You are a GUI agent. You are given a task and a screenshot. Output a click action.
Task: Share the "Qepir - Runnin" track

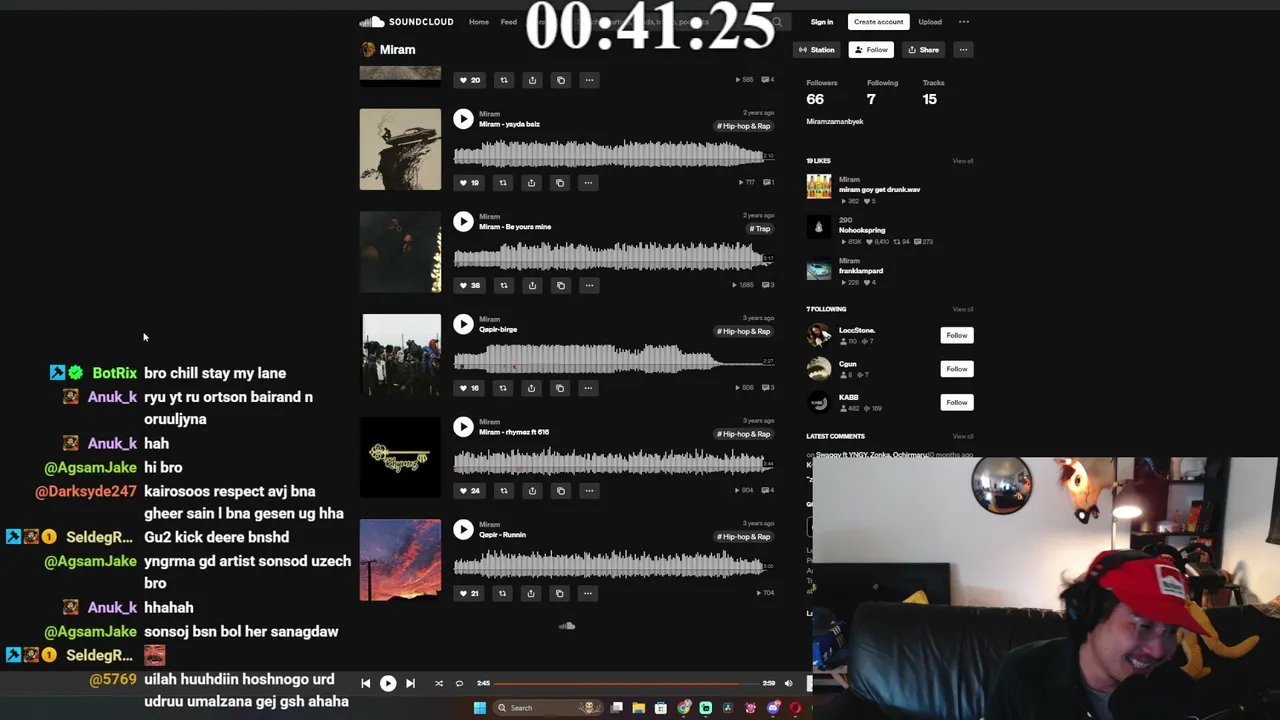(531, 593)
